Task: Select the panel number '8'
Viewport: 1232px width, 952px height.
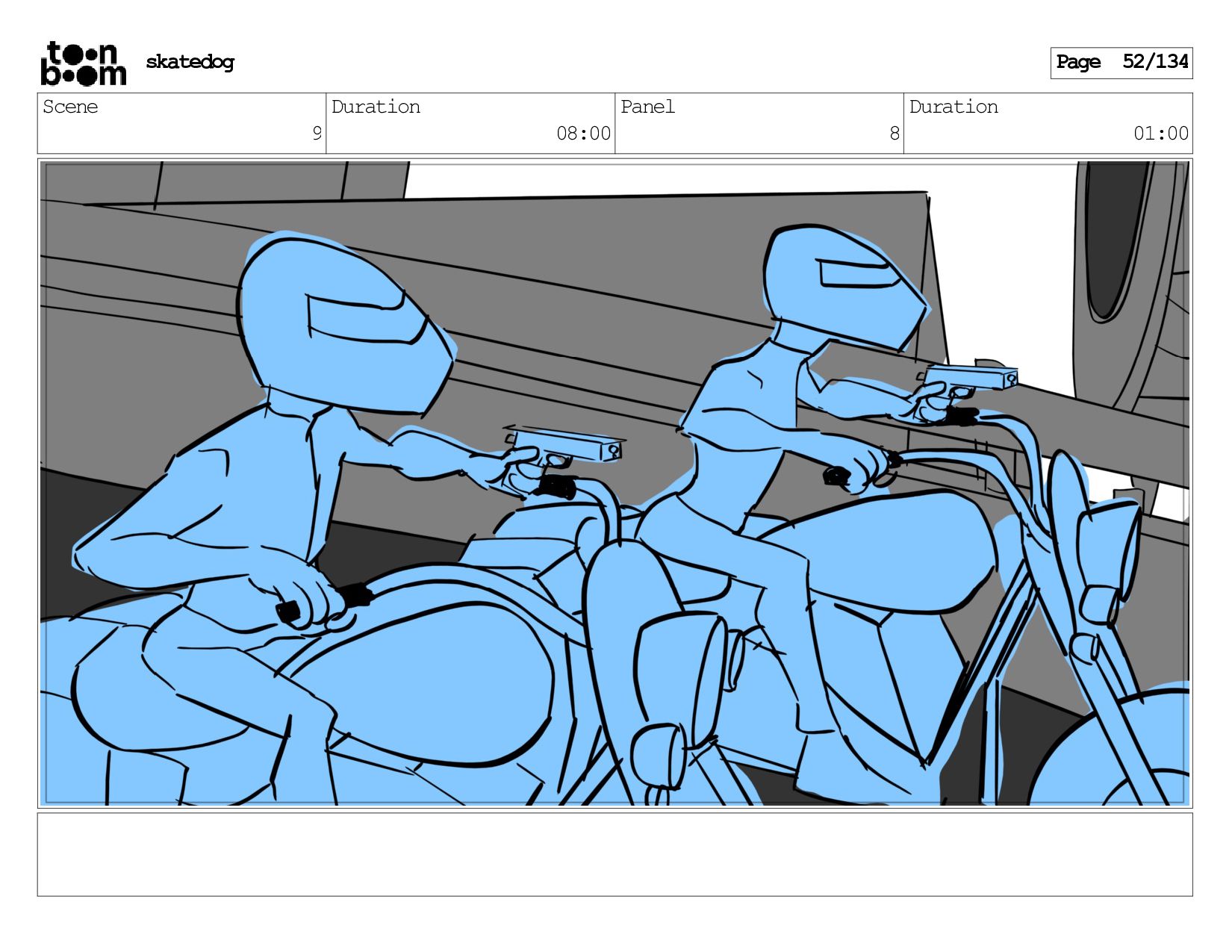Action: (x=895, y=134)
